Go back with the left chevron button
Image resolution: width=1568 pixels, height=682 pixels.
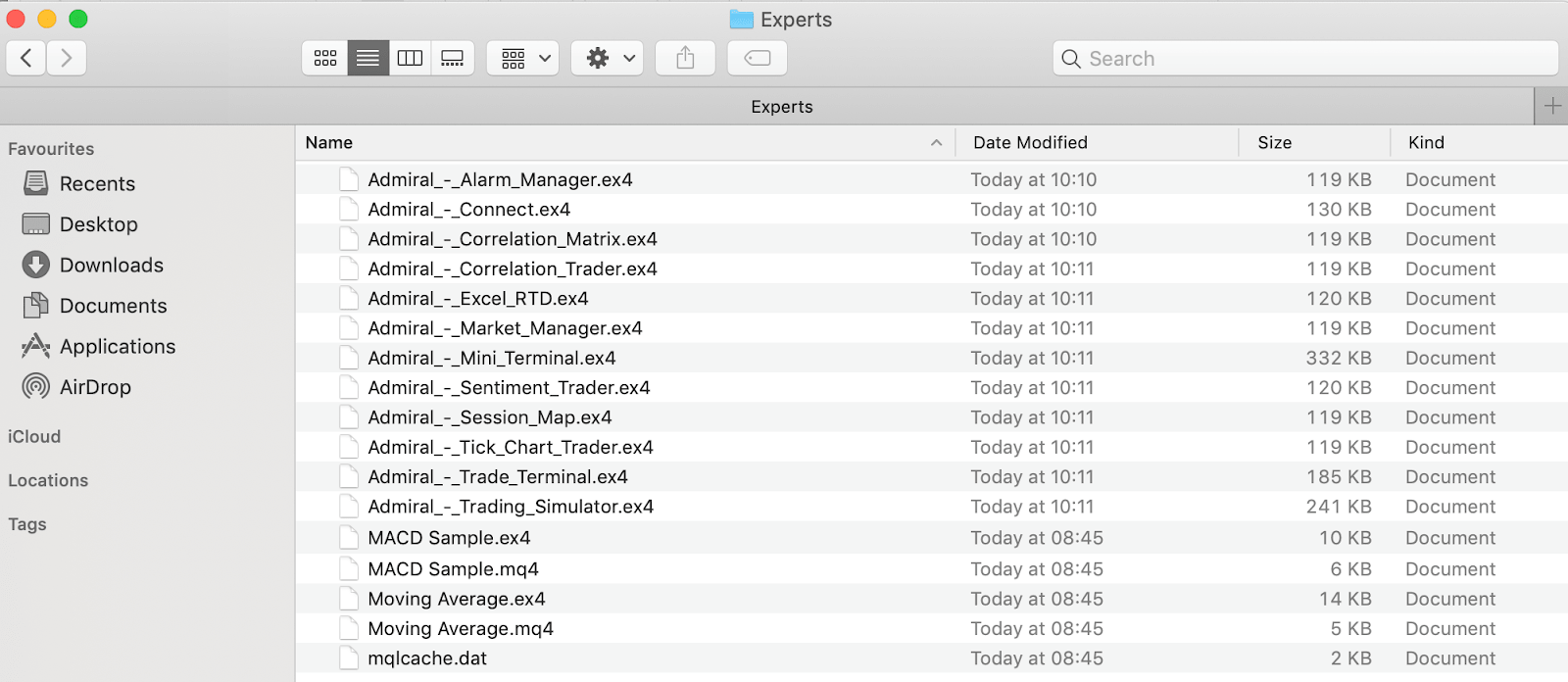(26, 59)
